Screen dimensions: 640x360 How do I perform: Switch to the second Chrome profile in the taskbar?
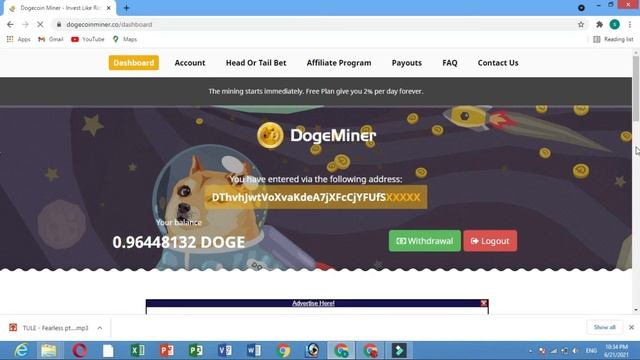[371, 351]
